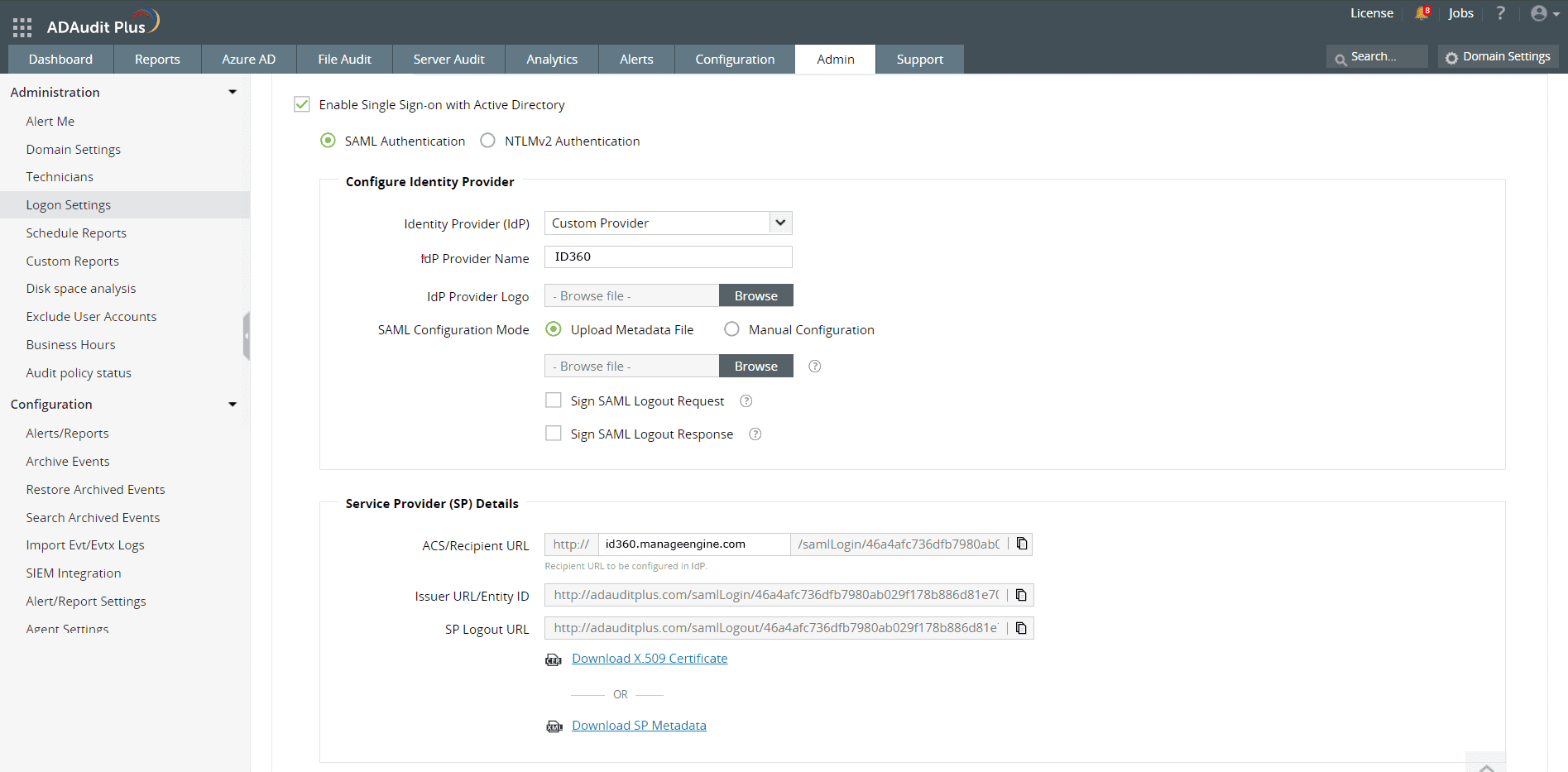This screenshot has height=772, width=1568.
Task: Open the Dashboard tab
Action: (60, 59)
